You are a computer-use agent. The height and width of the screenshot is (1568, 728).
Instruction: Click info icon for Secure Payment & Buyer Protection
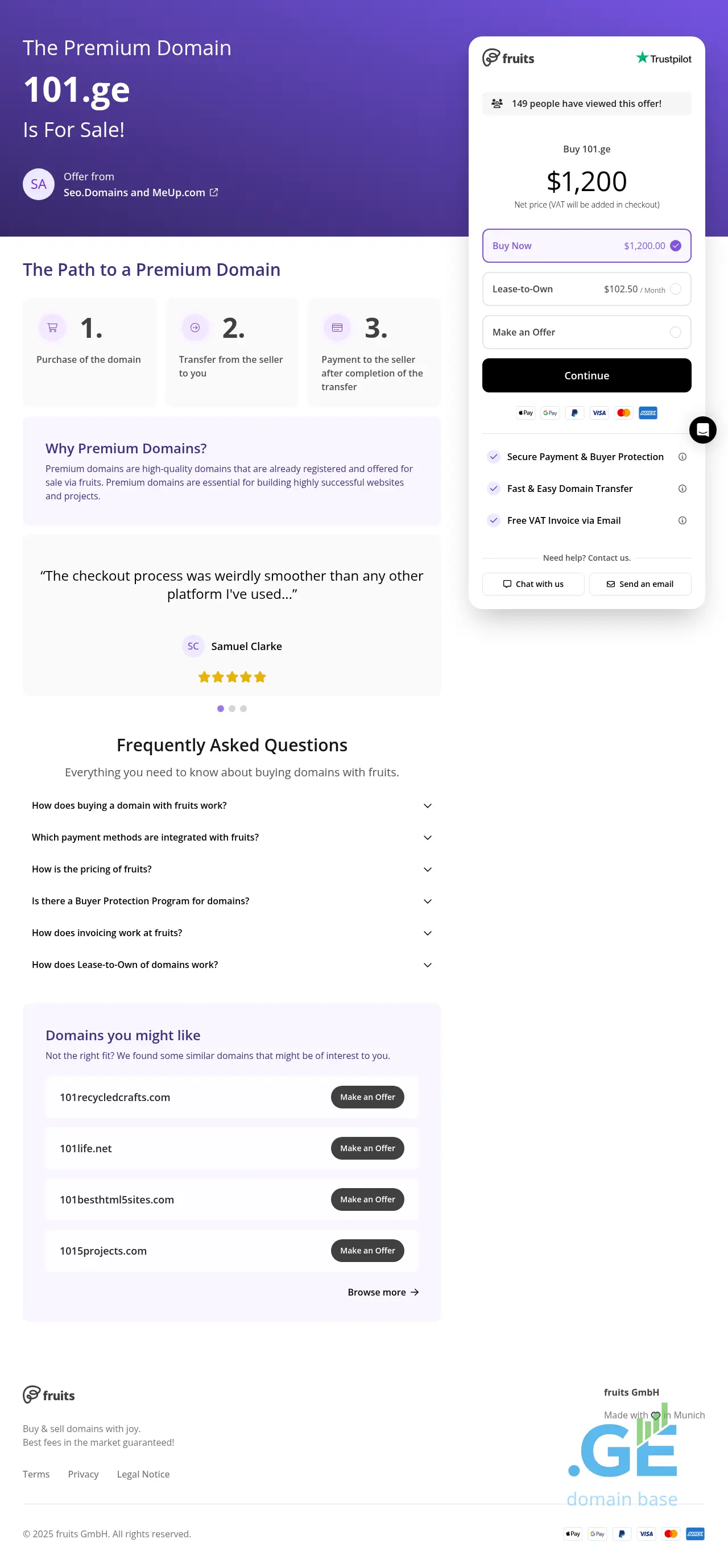click(682, 457)
